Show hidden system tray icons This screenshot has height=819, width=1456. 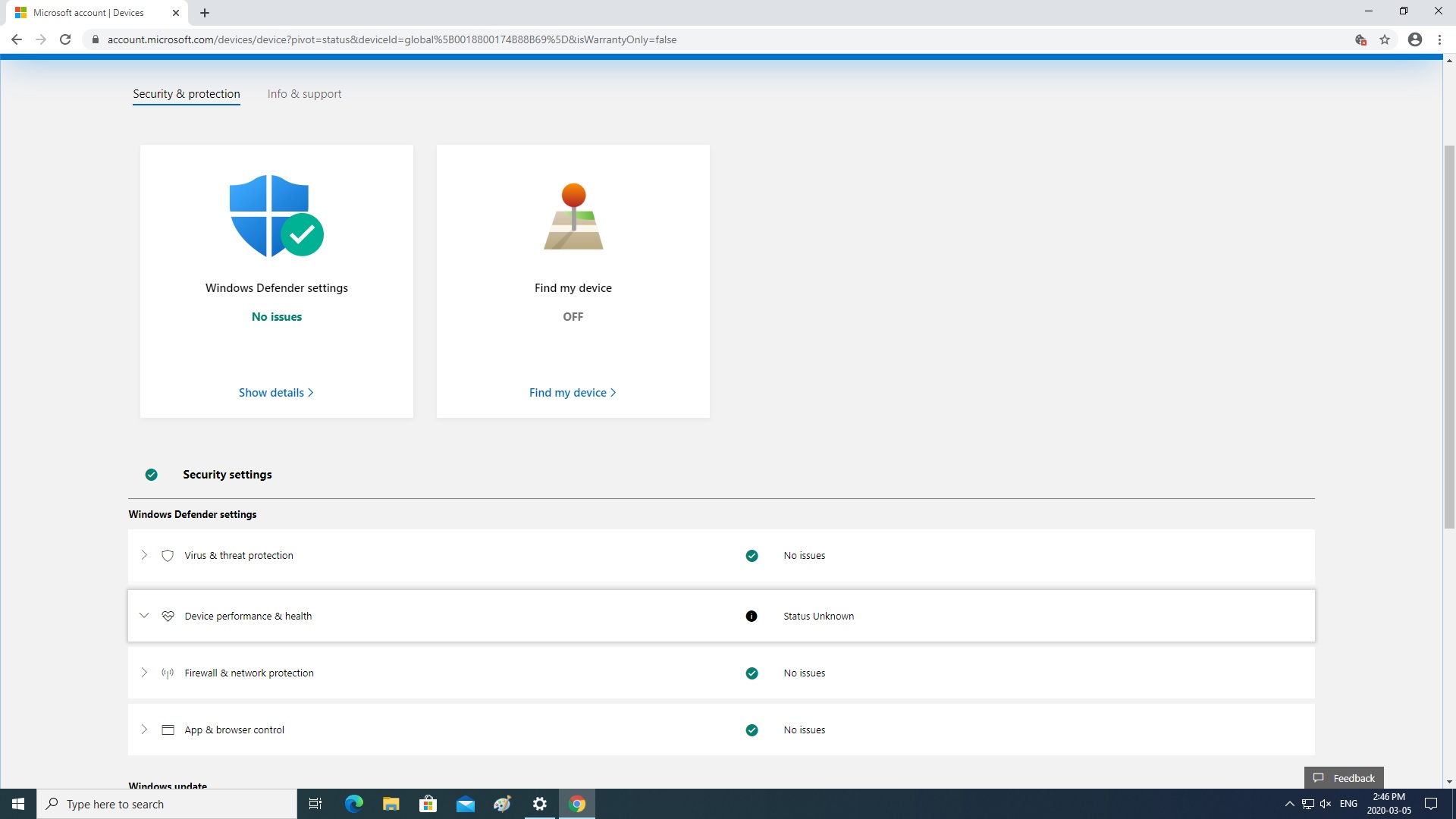(x=1289, y=804)
